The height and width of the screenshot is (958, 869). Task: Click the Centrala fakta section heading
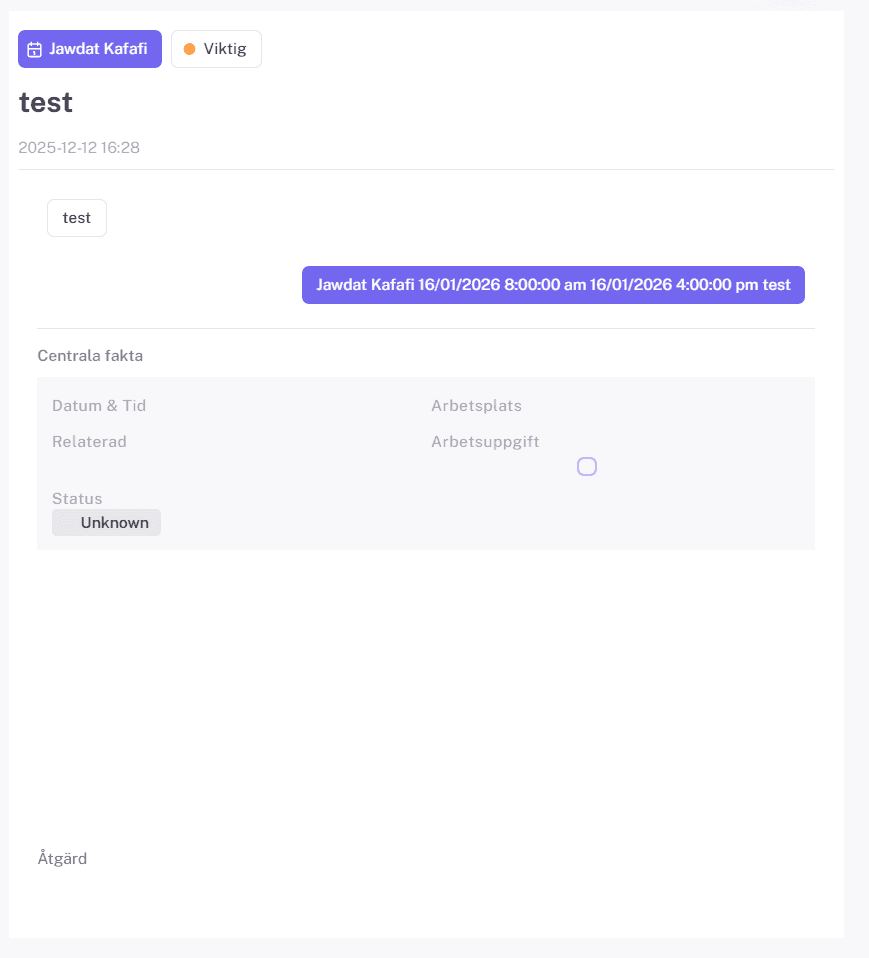click(x=89, y=355)
